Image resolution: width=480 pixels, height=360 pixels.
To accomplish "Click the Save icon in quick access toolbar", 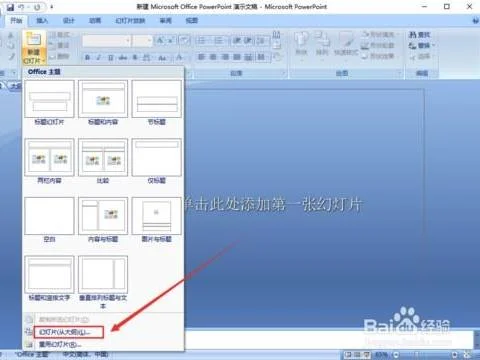I will pos(10,7).
